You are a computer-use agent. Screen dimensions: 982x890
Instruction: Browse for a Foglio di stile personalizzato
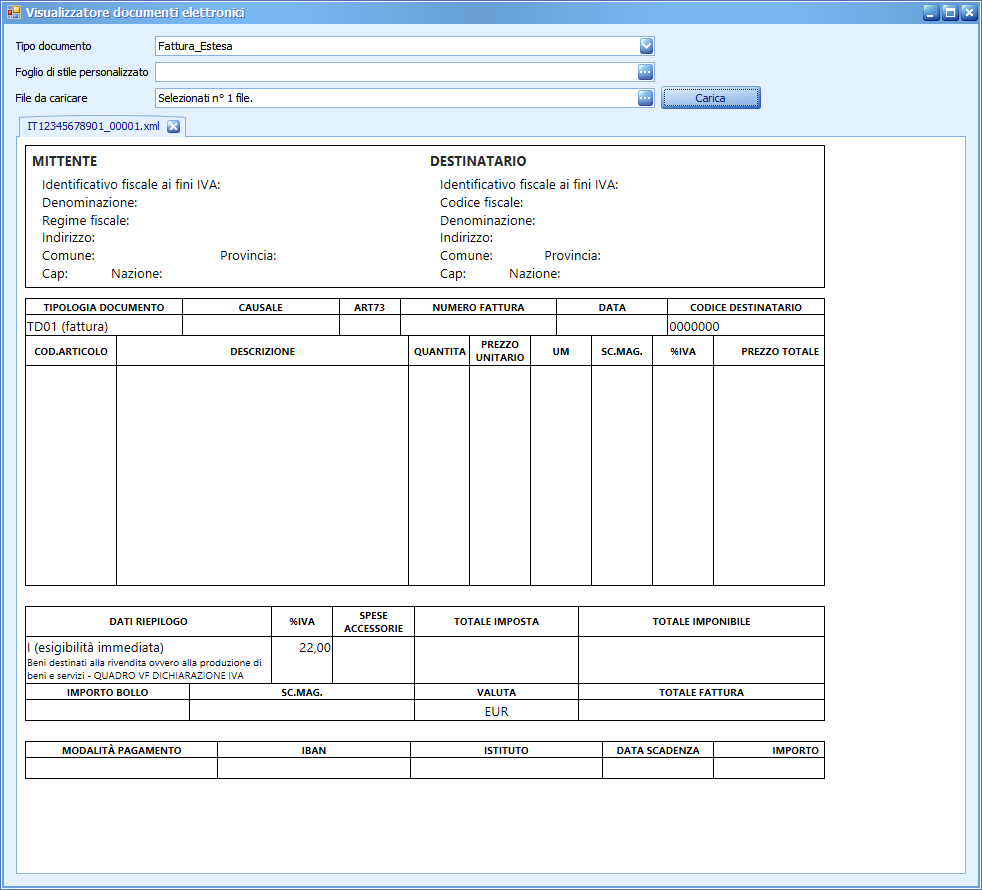645,72
